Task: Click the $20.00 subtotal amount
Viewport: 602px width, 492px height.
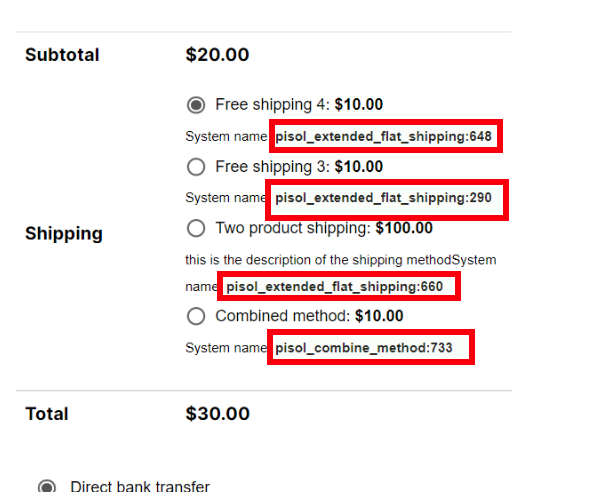Action: coord(217,55)
